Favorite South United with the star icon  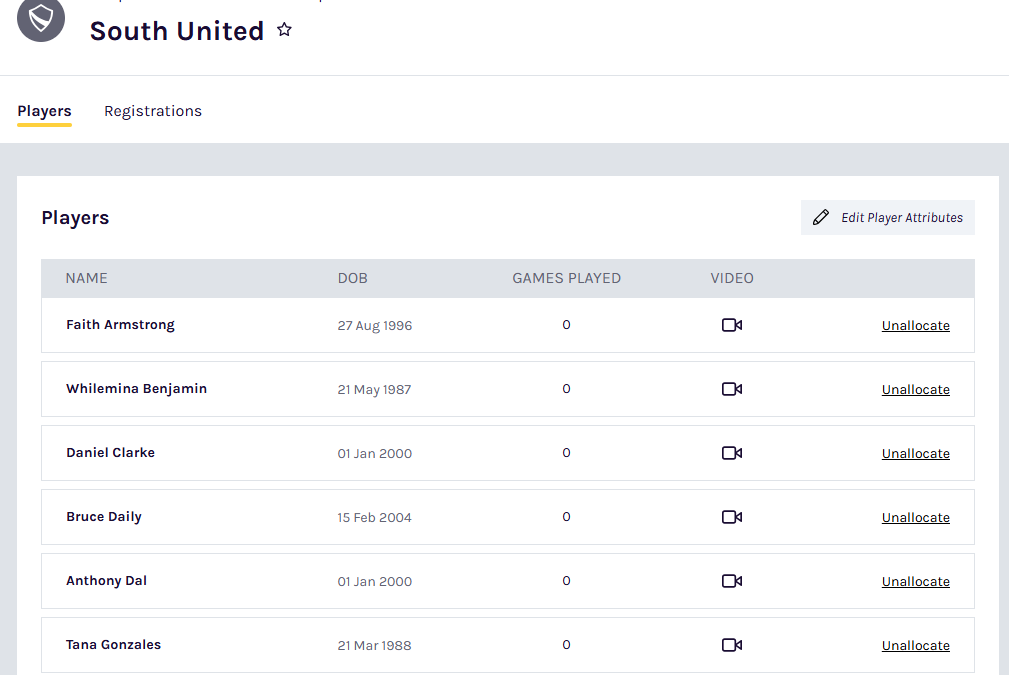(x=284, y=31)
